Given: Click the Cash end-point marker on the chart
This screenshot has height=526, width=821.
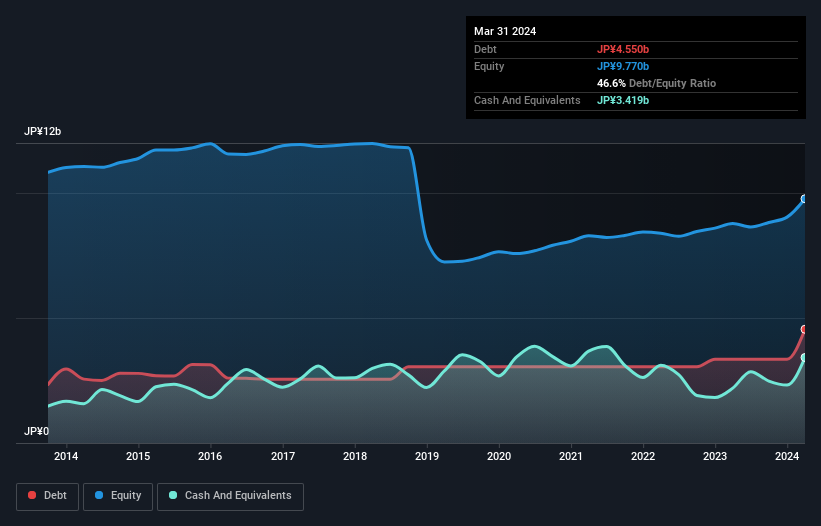Looking at the screenshot, I should coord(805,357).
